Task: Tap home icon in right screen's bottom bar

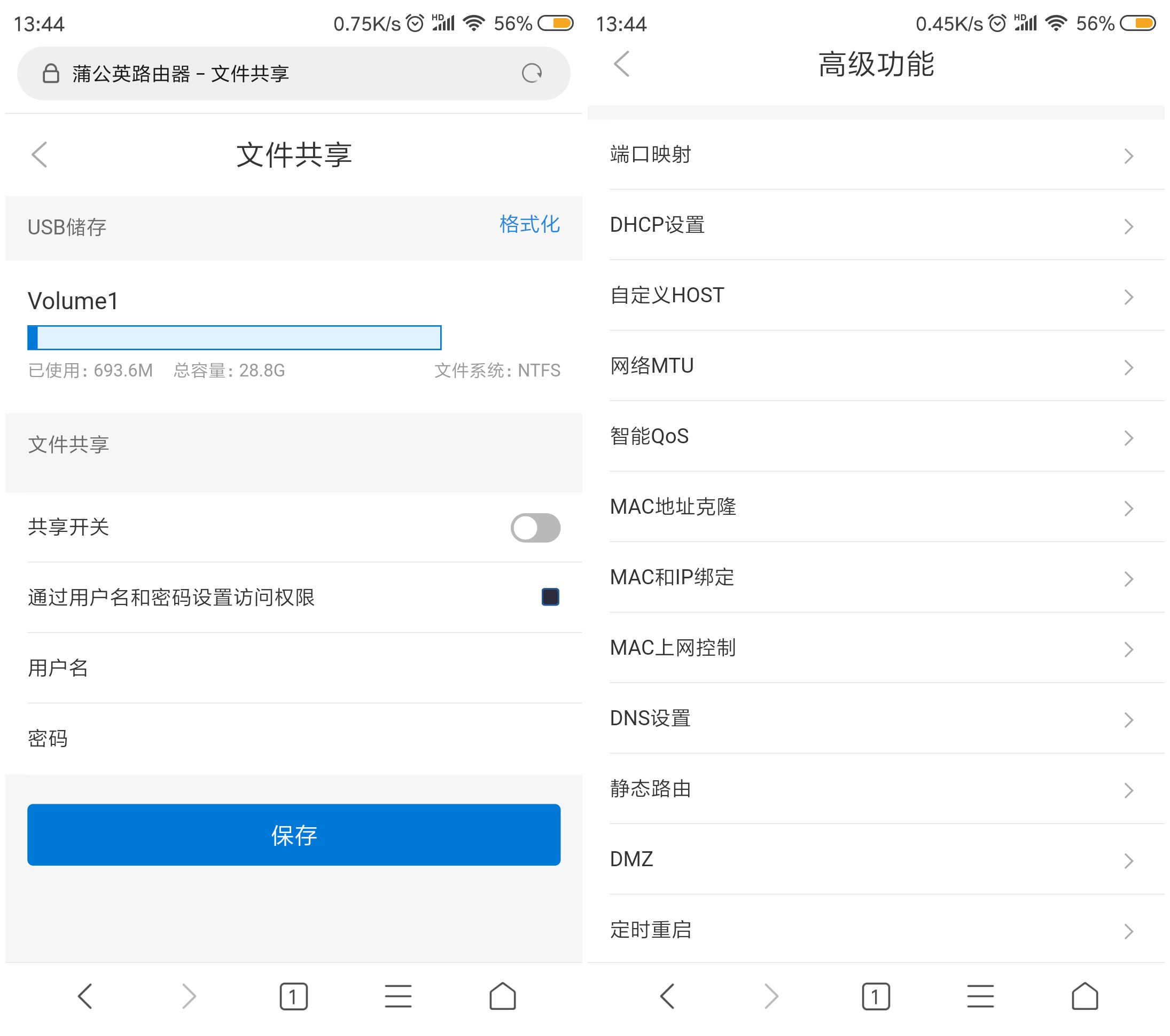Action: coord(1085,996)
